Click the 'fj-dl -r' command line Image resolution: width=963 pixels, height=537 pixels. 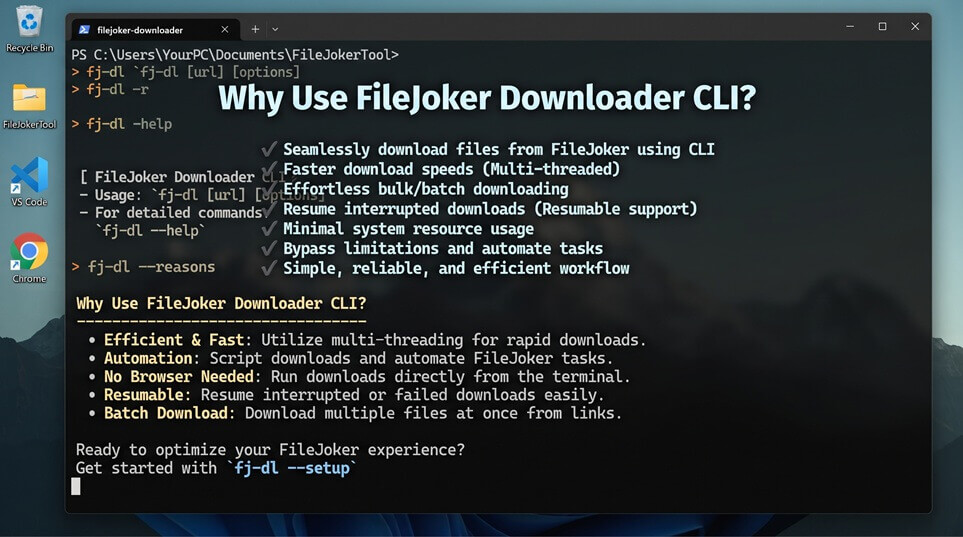pyautogui.click(x=110, y=90)
